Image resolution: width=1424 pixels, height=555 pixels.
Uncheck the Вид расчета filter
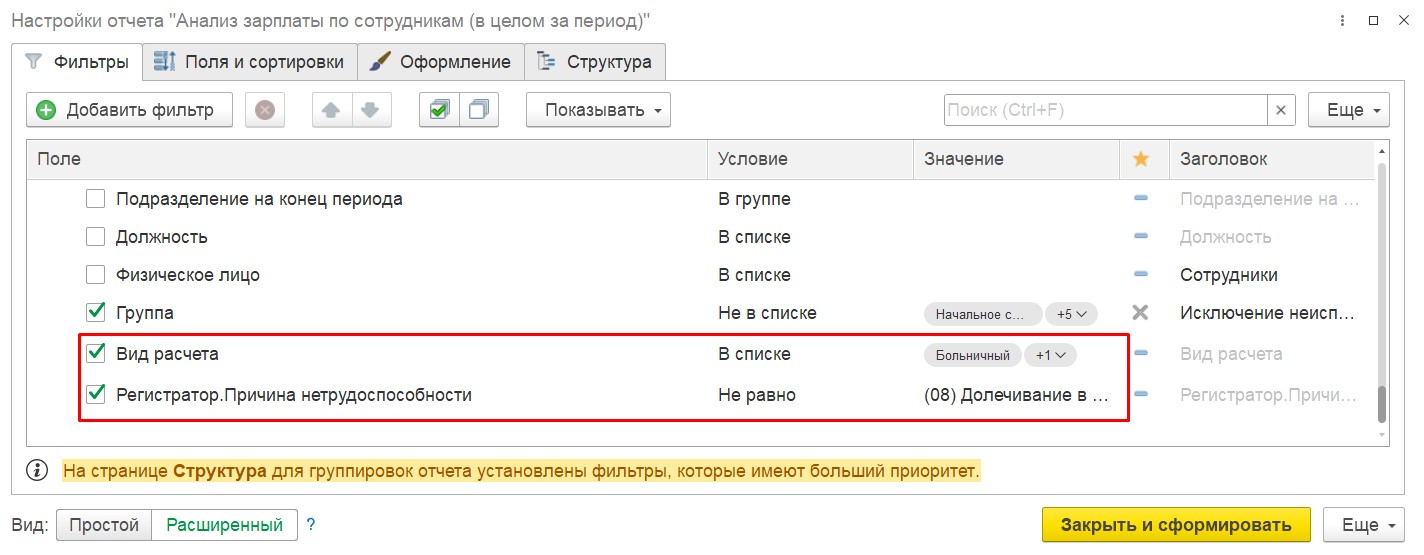pyautogui.click(x=96, y=353)
